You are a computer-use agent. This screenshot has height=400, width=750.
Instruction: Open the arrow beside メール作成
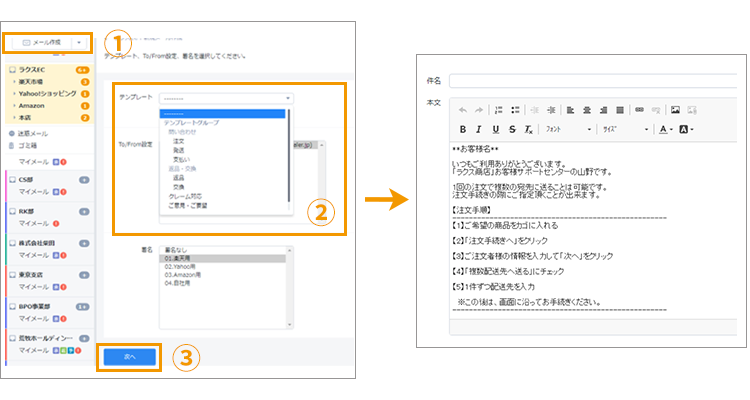(79, 43)
